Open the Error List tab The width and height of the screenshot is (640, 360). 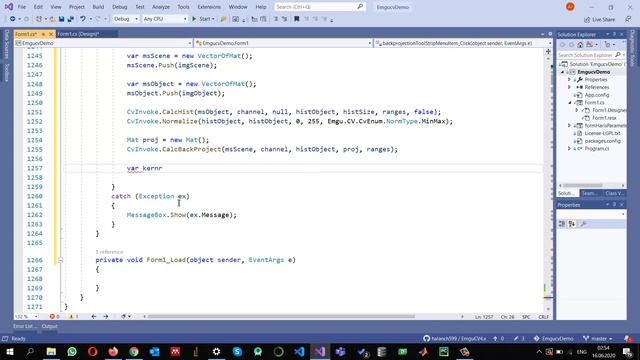click(24, 326)
